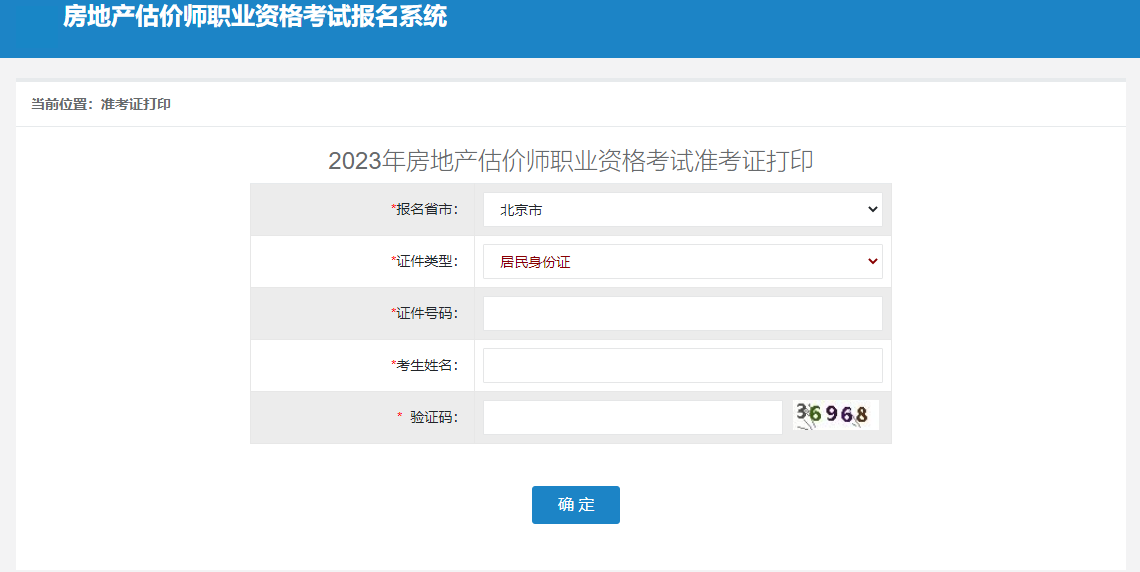Click the arrow on the 居民身份证 select box
This screenshot has height=572, width=1140.
coord(873,262)
